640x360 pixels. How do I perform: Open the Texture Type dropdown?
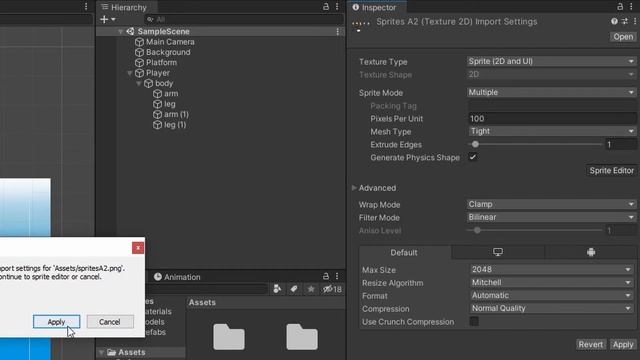pyautogui.click(x=551, y=61)
